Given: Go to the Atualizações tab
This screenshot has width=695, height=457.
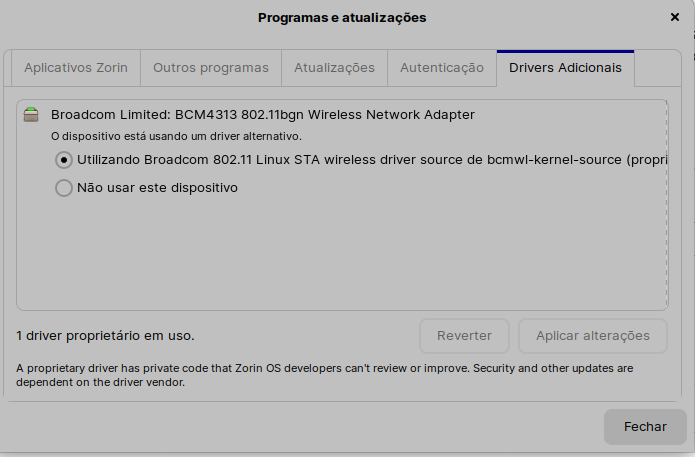Looking at the screenshot, I should (x=334, y=68).
